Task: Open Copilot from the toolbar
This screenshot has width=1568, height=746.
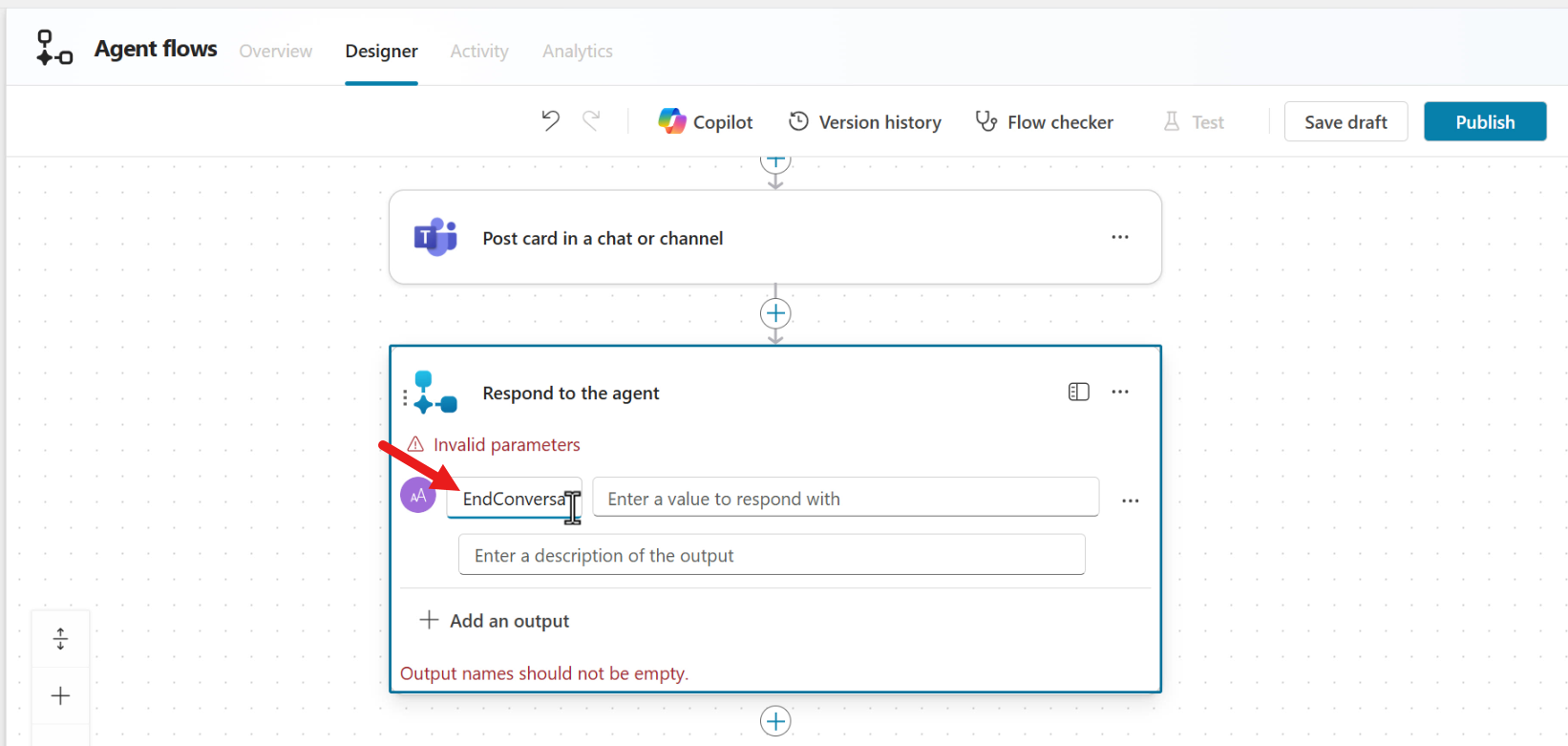Action: 706,122
